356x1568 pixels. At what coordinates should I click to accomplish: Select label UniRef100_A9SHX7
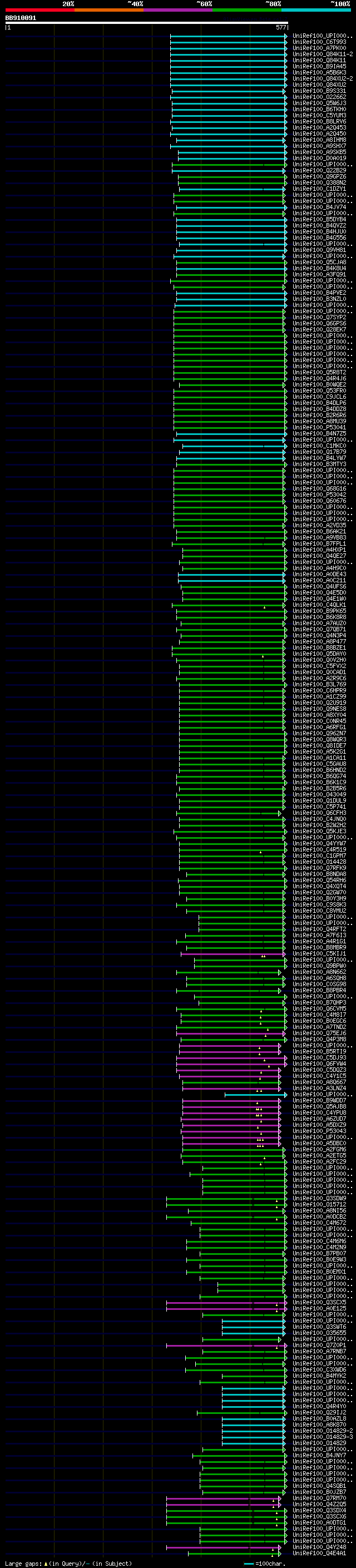[x=319, y=146]
